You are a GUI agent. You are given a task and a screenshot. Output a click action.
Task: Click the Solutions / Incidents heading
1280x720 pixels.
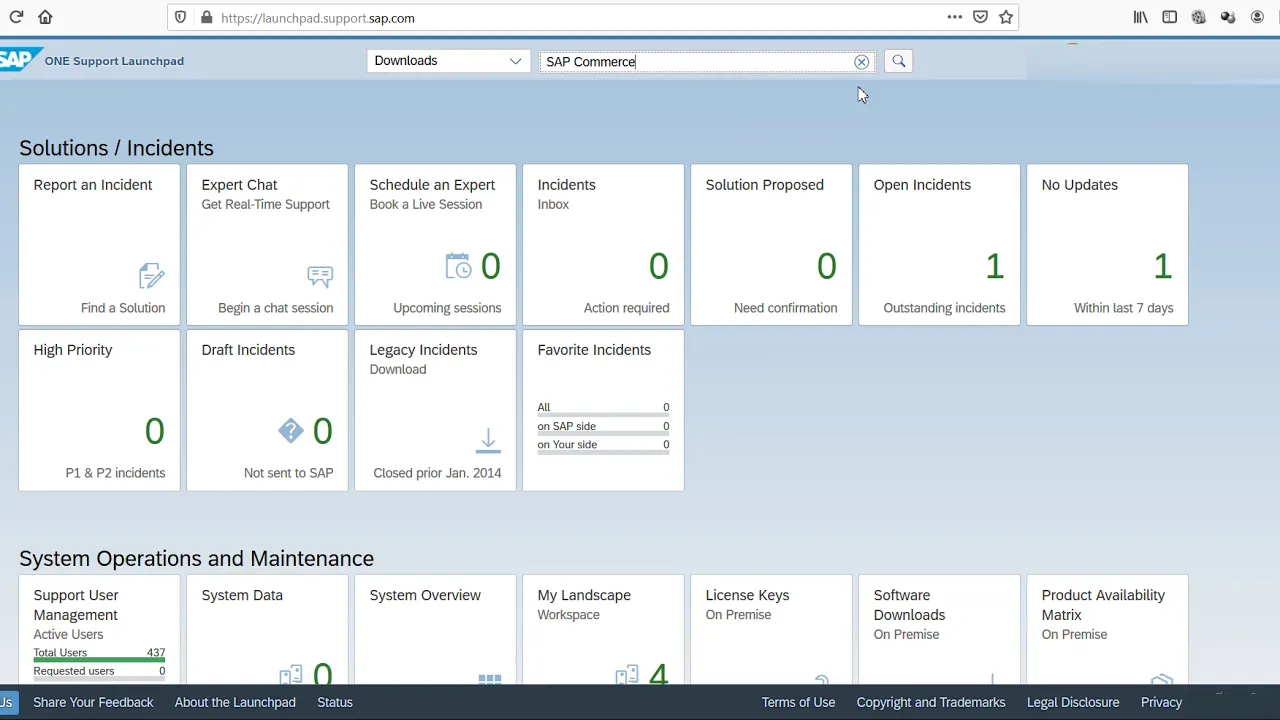(x=116, y=148)
